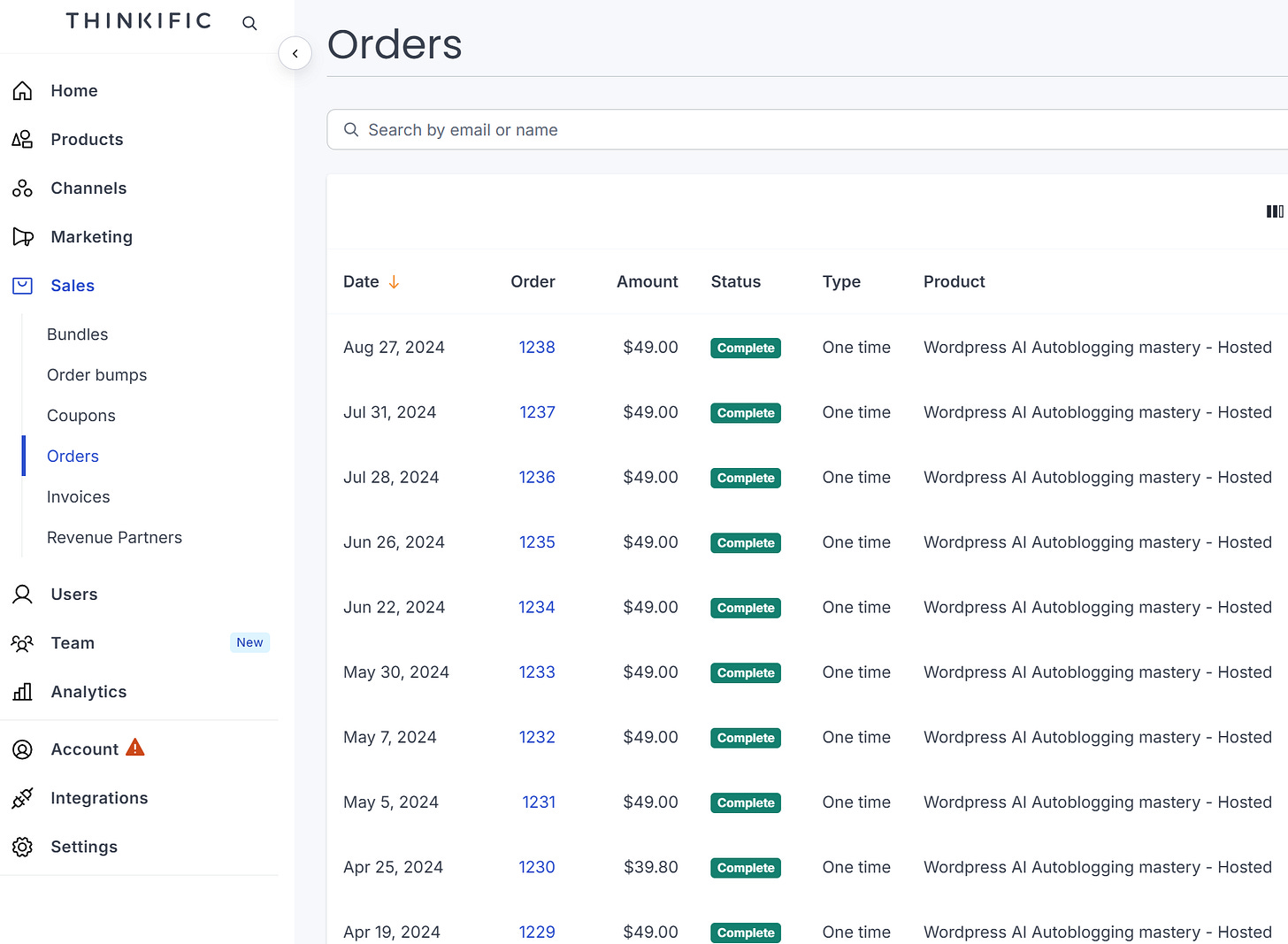Click the Type column header

(841, 281)
